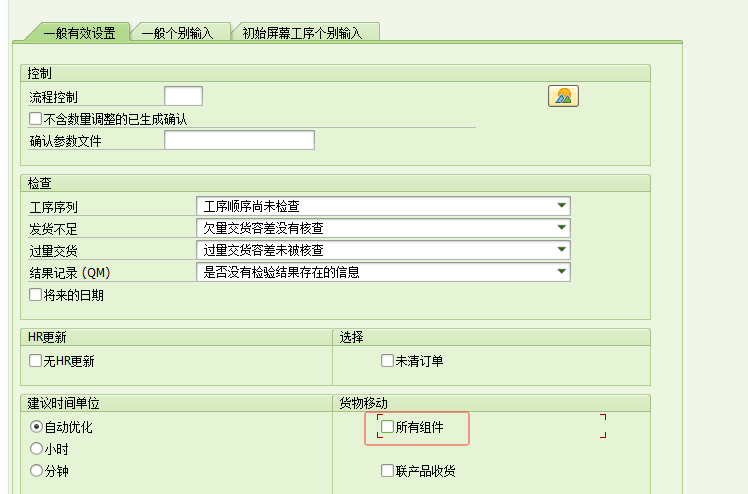The image size is (748, 494).
Task: Check the 未清订单 option
Action: point(388,361)
